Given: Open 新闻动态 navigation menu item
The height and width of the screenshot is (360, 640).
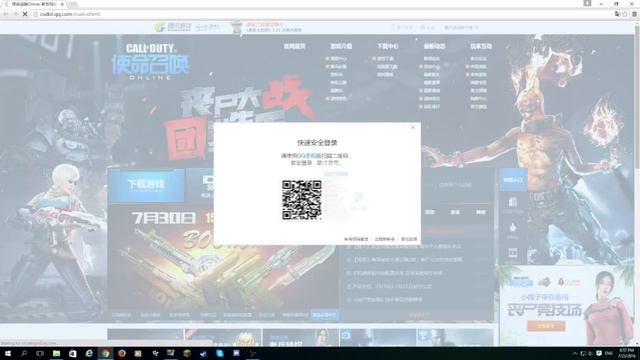Looking at the screenshot, I should pyautogui.click(x=434, y=46).
